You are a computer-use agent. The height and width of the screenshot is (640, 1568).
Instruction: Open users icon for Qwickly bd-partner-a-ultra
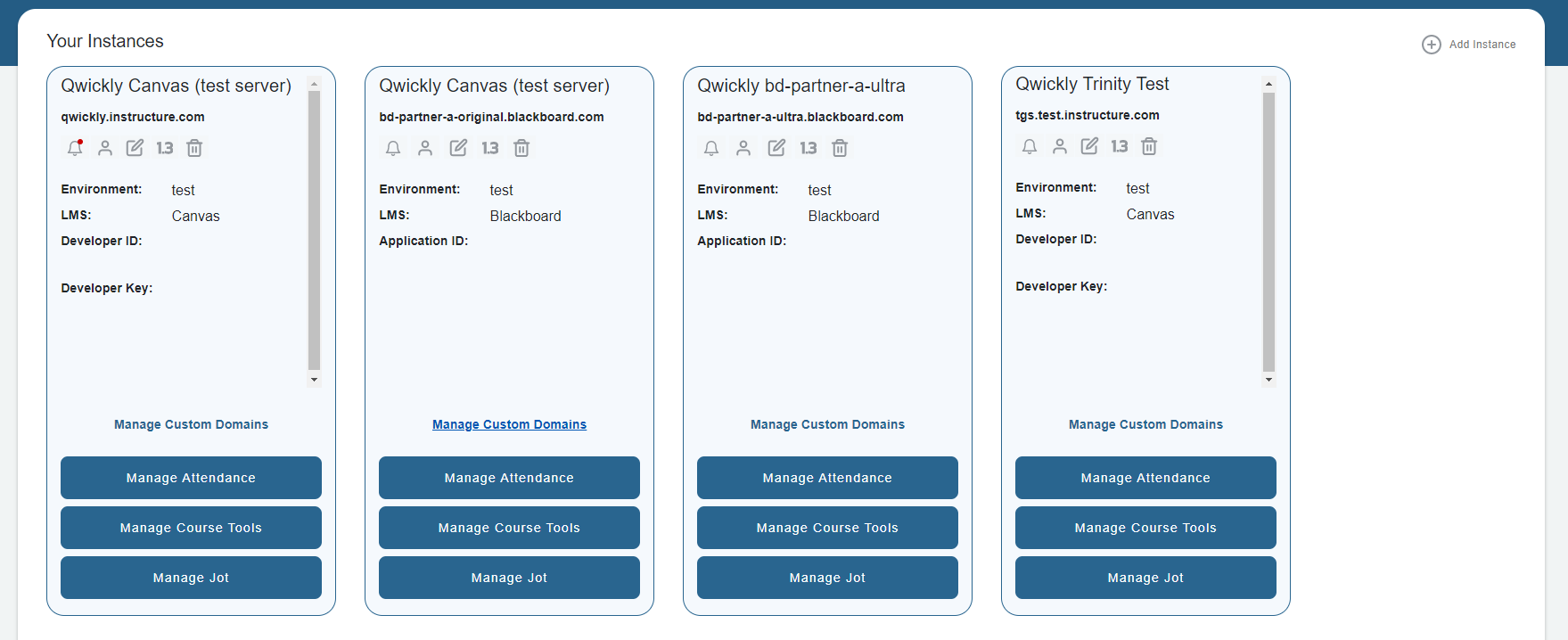pos(743,148)
